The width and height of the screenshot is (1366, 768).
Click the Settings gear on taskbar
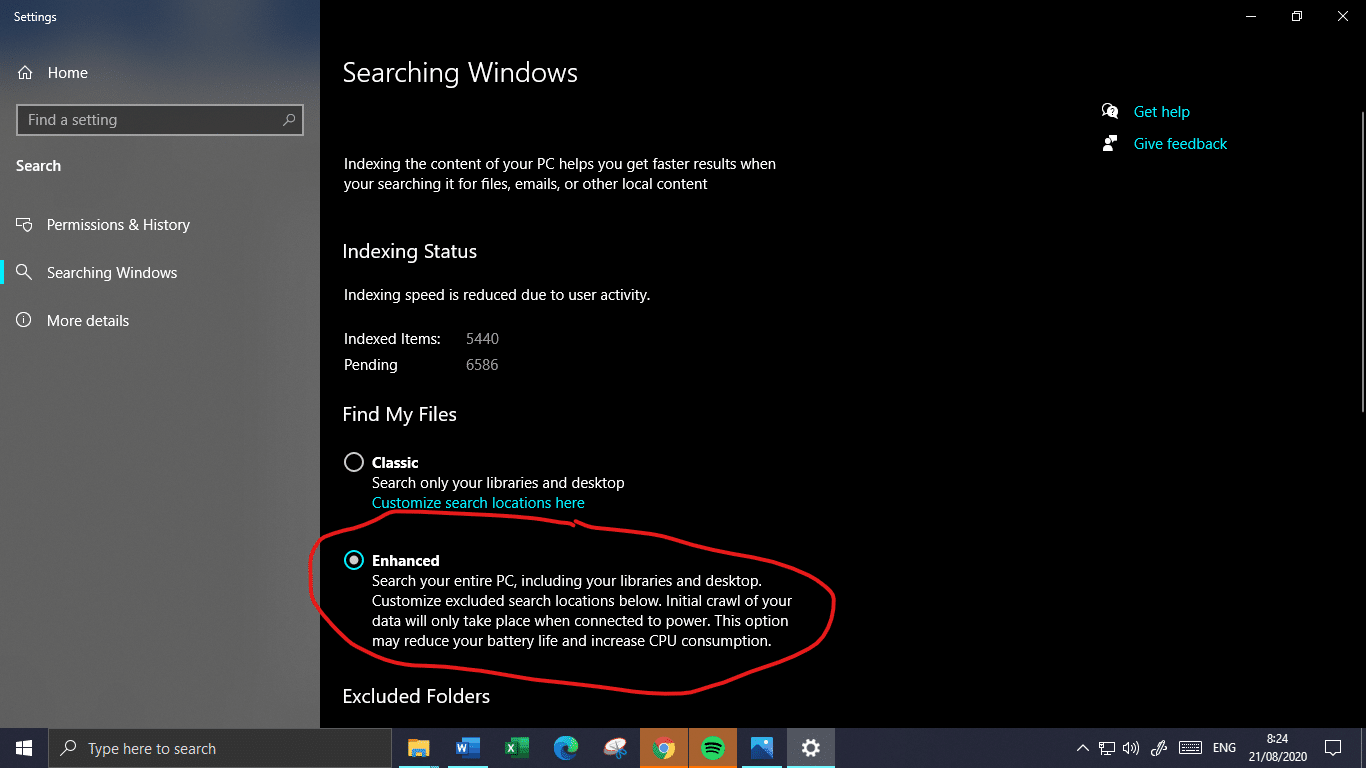click(x=811, y=748)
